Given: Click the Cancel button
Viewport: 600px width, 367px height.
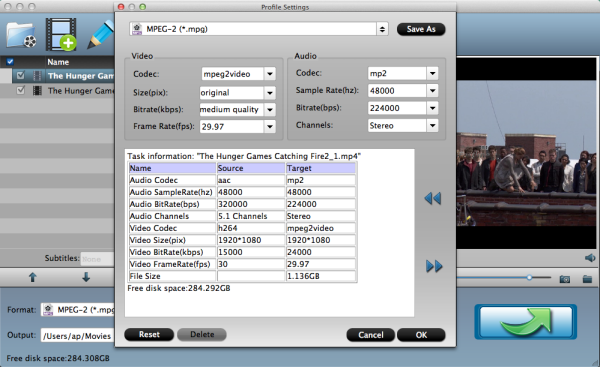Looking at the screenshot, I should pyautogui.click(x=371, y=335).
